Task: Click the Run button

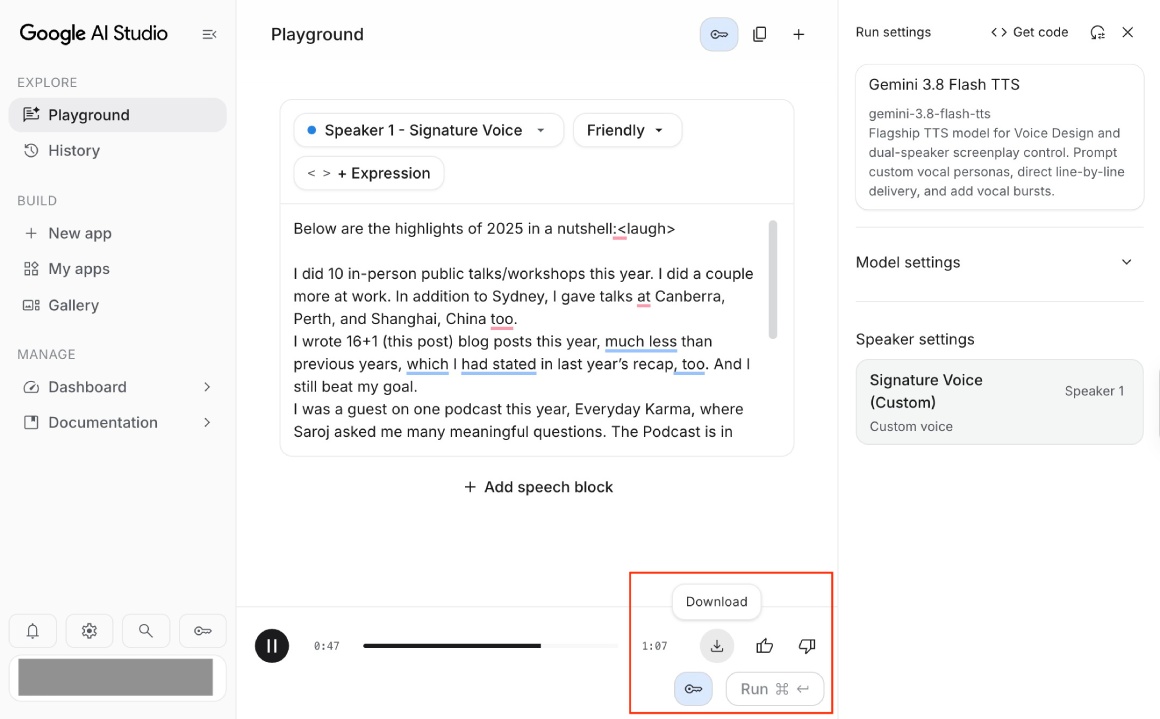Action: 775,689
